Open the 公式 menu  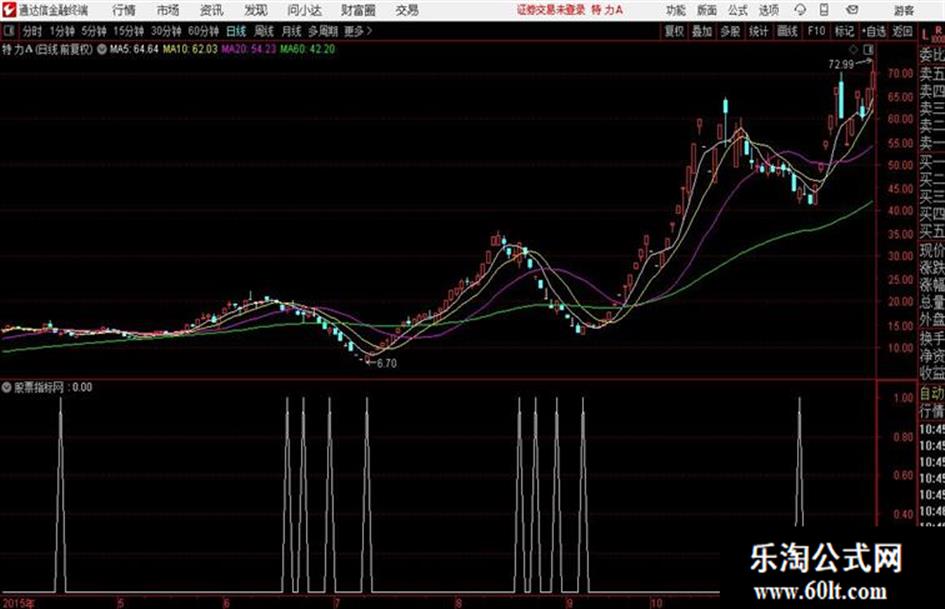tap(738, 10)
